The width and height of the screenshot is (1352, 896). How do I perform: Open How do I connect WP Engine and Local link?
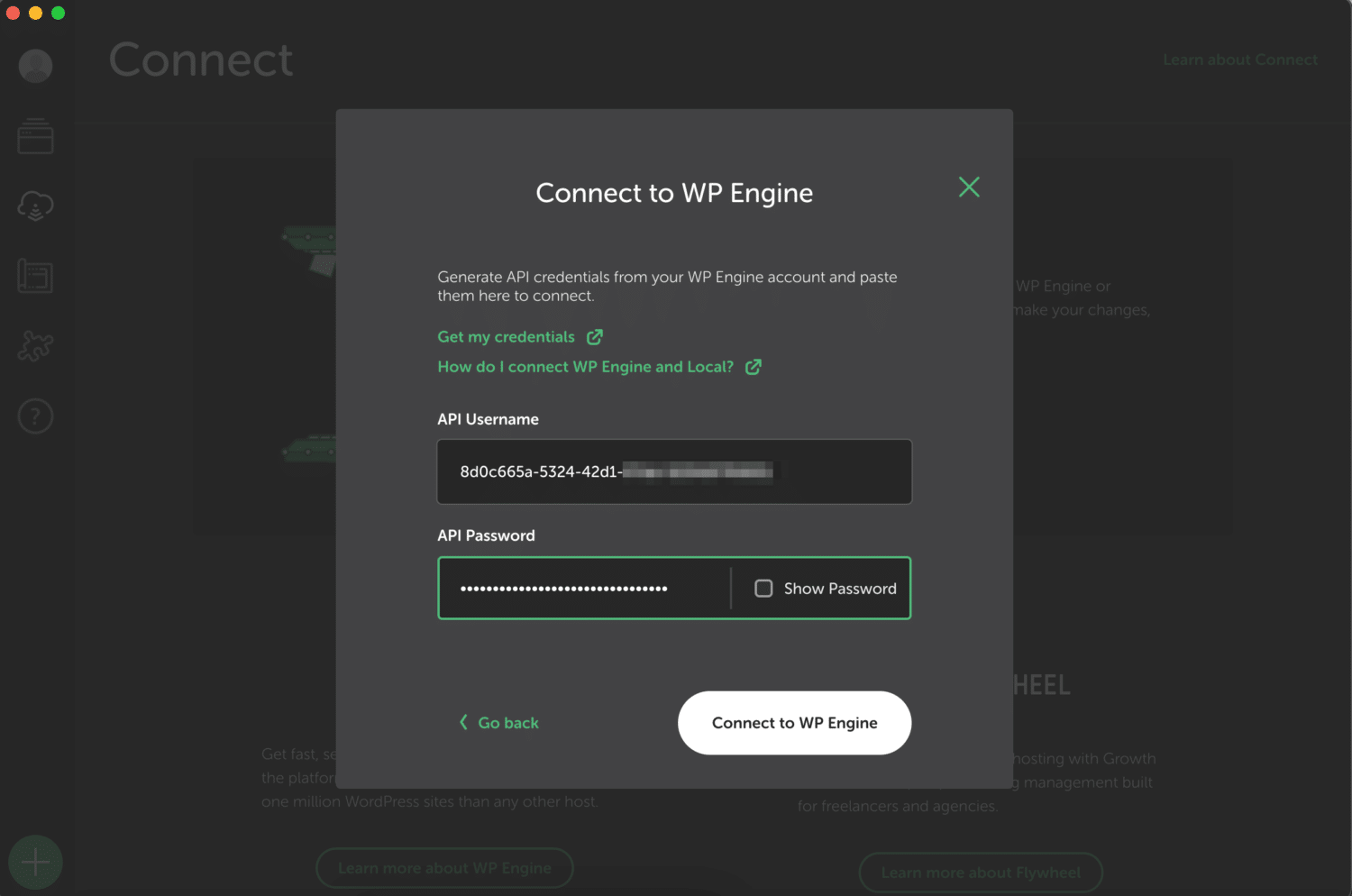[x=585, y=367]
